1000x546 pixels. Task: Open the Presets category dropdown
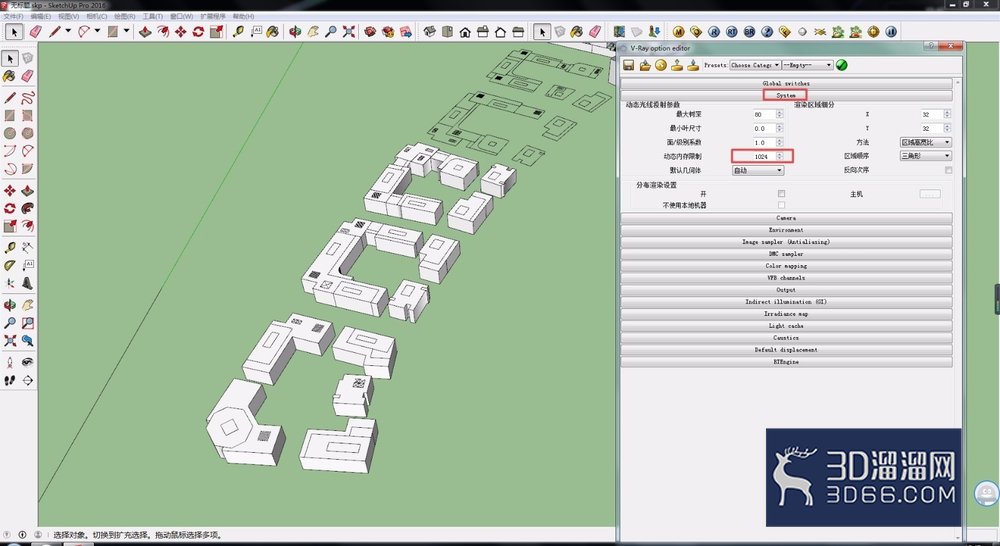(755, 65)
